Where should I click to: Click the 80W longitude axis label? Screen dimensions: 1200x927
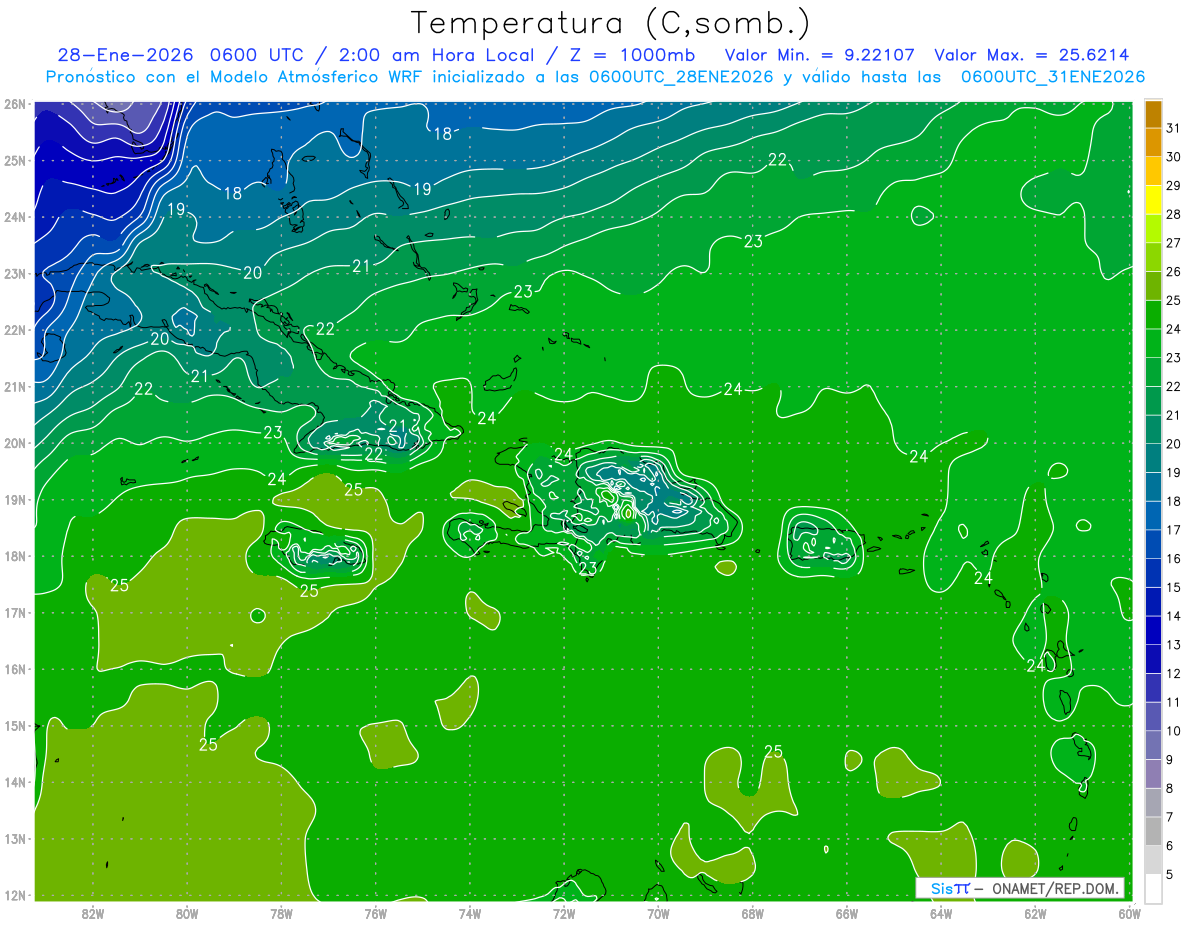click(x=187, y=913)
